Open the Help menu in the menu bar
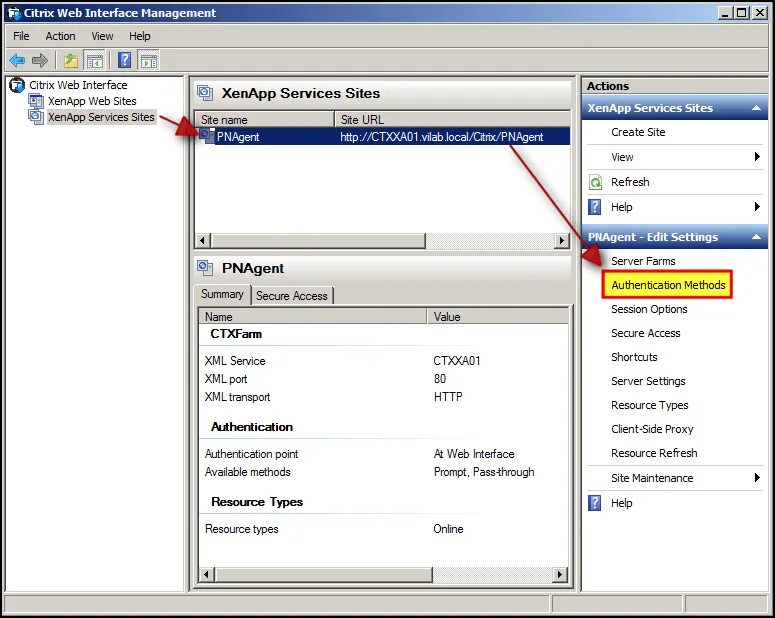This screenshot has height=618, width=775. click(140, 36)
